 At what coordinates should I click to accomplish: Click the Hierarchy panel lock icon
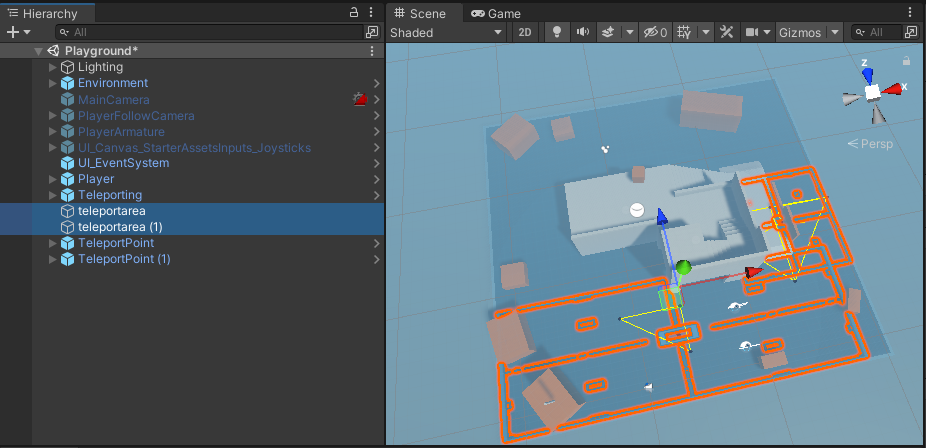(x=354, y=12)
